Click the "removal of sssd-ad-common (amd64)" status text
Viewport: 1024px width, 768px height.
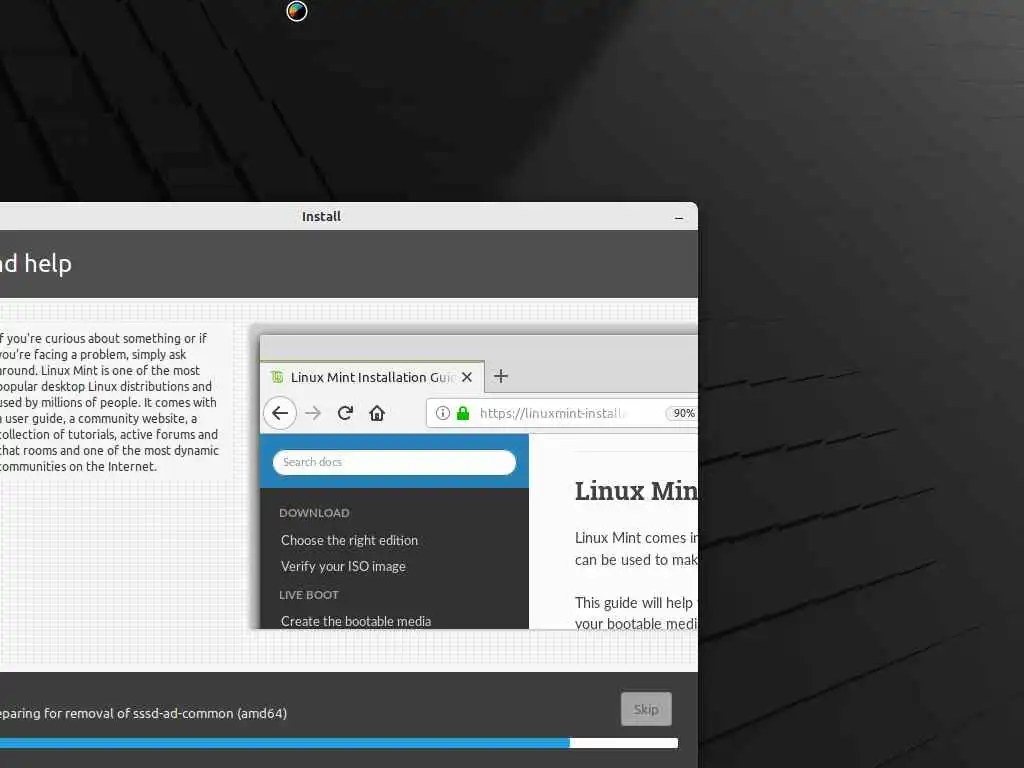point(187,713)
